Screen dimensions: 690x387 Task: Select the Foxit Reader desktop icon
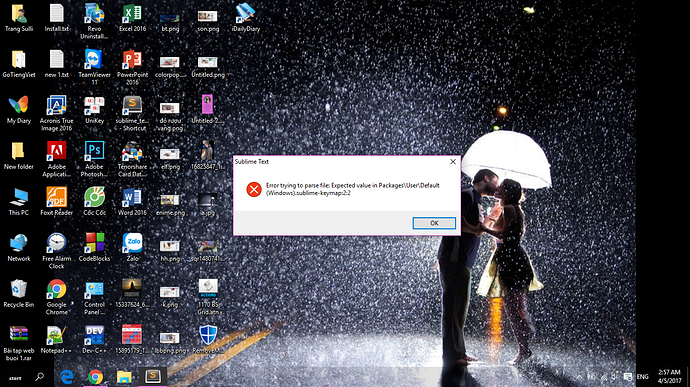(56, 201)
